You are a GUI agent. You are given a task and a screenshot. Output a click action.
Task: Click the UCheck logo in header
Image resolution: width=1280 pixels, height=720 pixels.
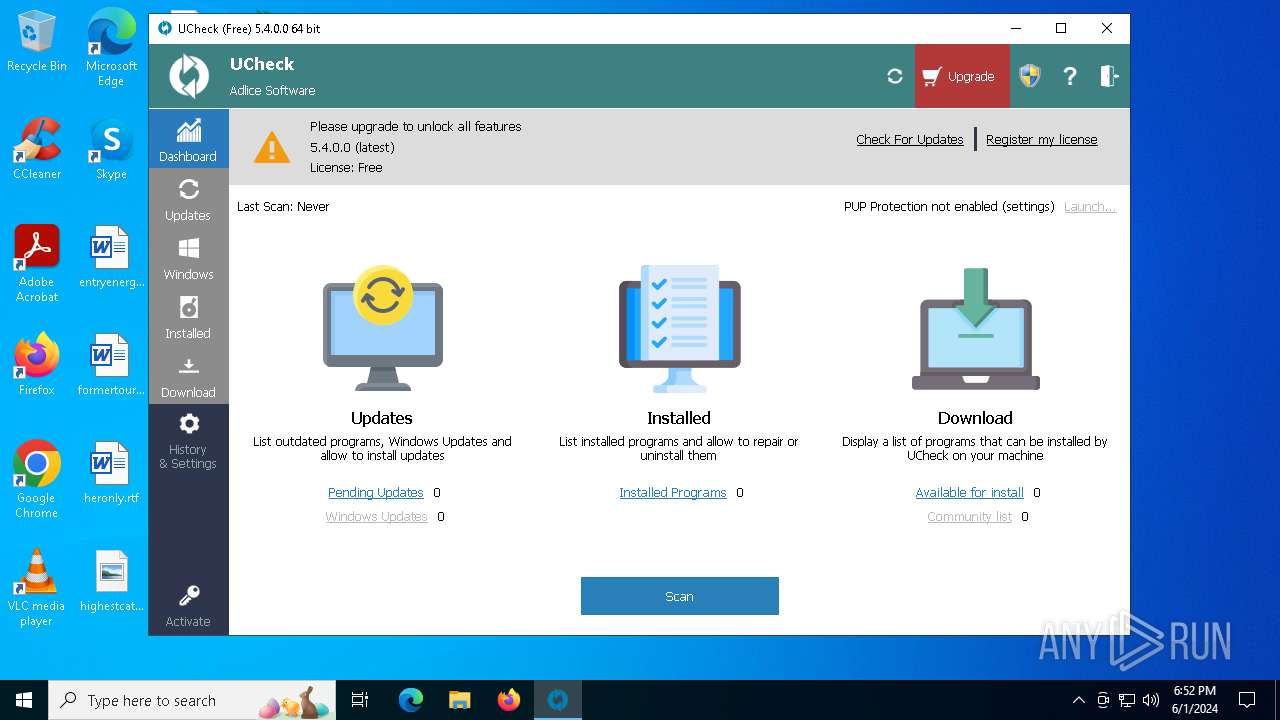point(188,77)
